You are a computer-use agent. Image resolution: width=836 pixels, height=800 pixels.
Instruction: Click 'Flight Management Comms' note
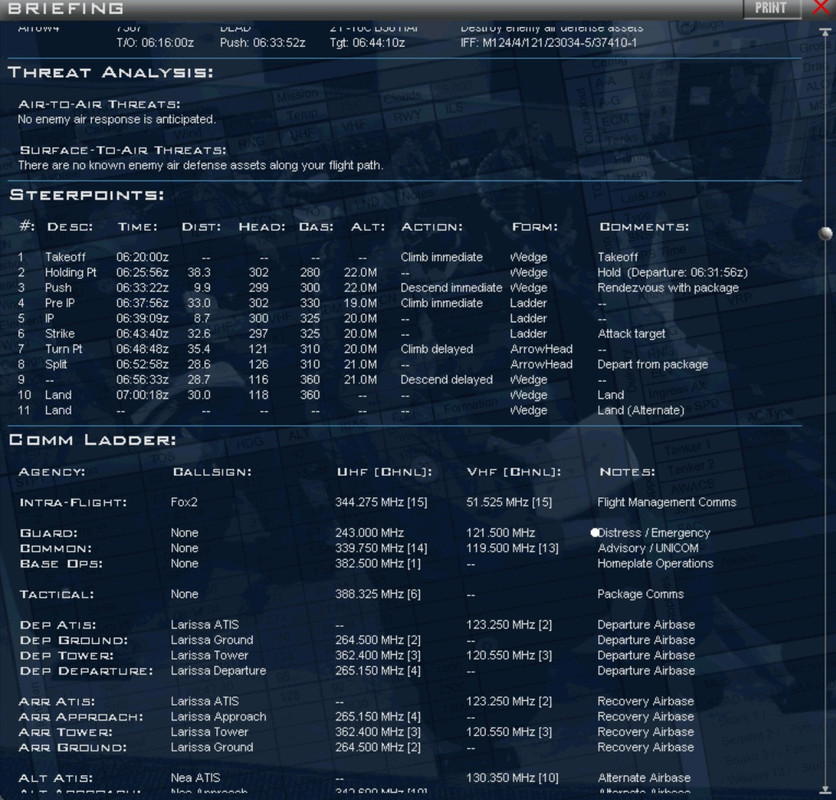(x=666, y=502)
